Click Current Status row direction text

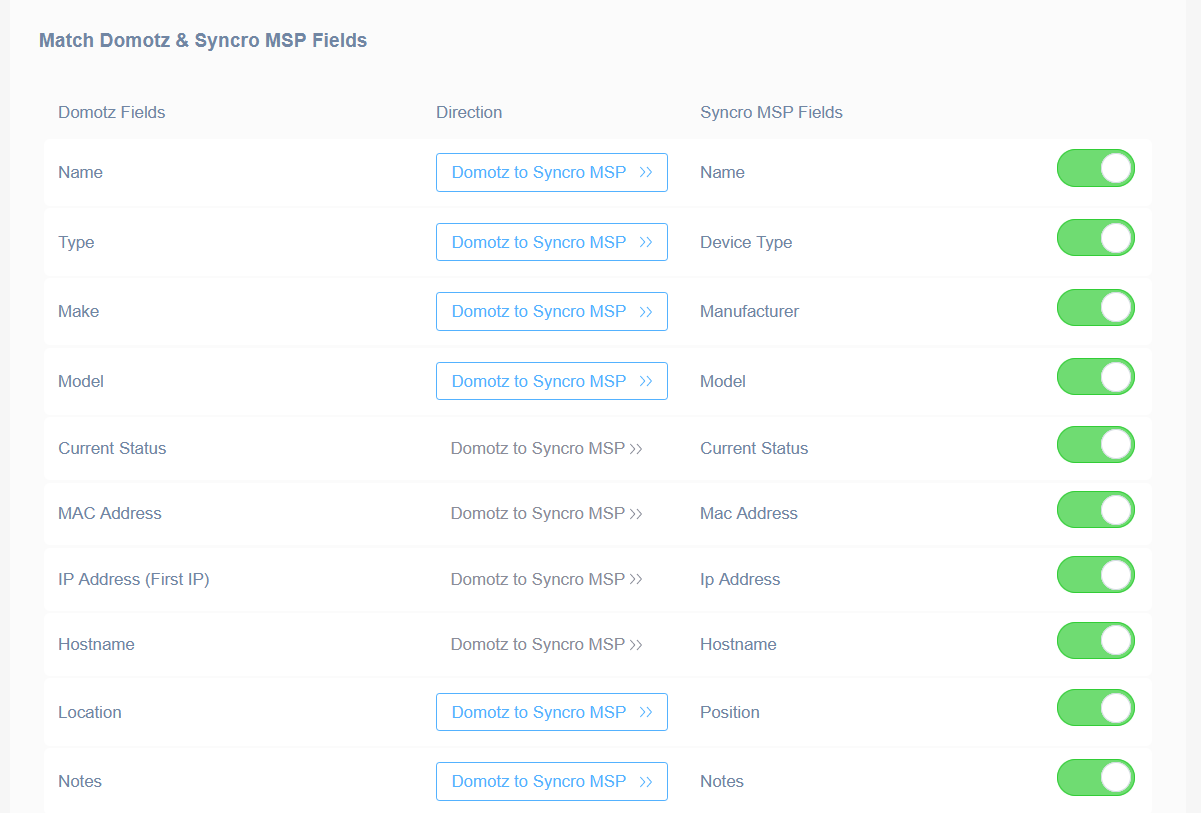[x=547, y=448]
